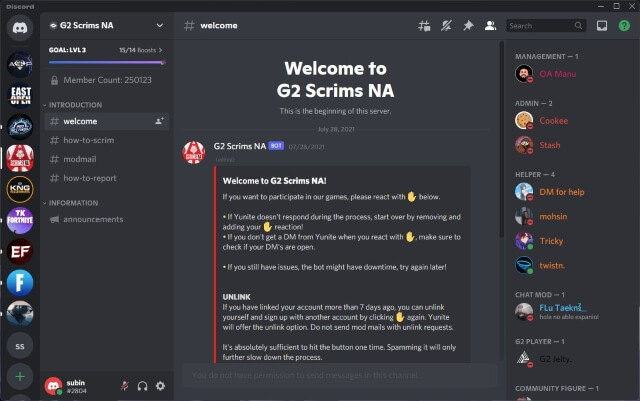Toggle deafen with the headphones icon
The height and width of the screenshot is (401, 640).
click(x=142, y=385)
